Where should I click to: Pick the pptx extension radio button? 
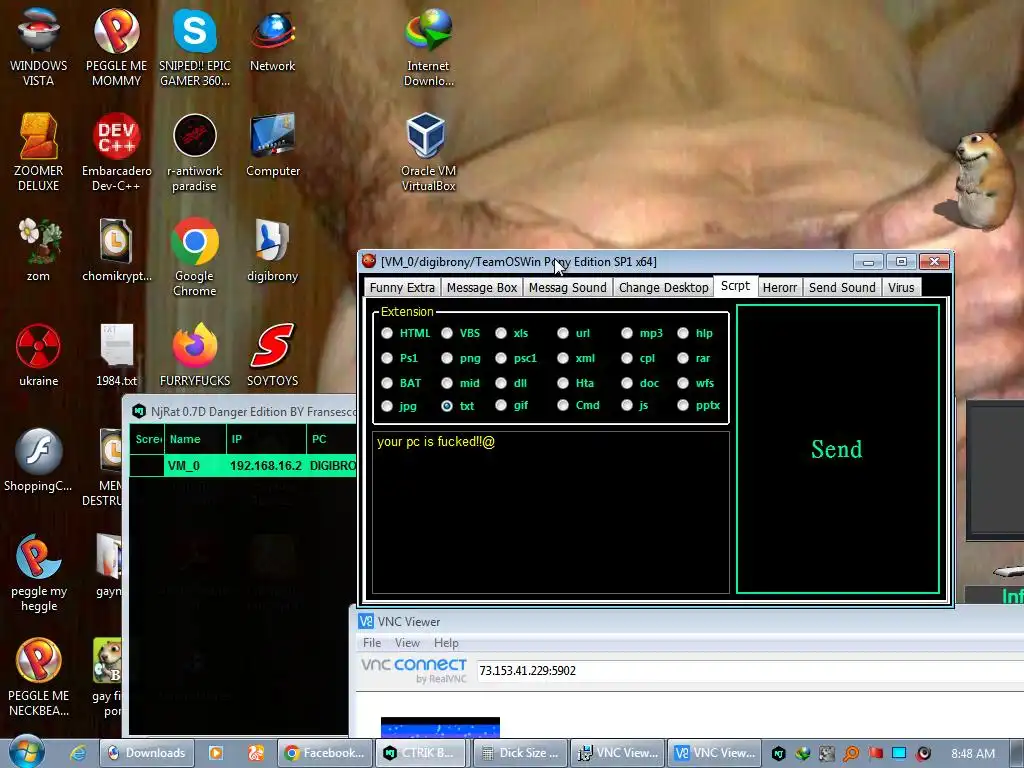pos(683,405)
